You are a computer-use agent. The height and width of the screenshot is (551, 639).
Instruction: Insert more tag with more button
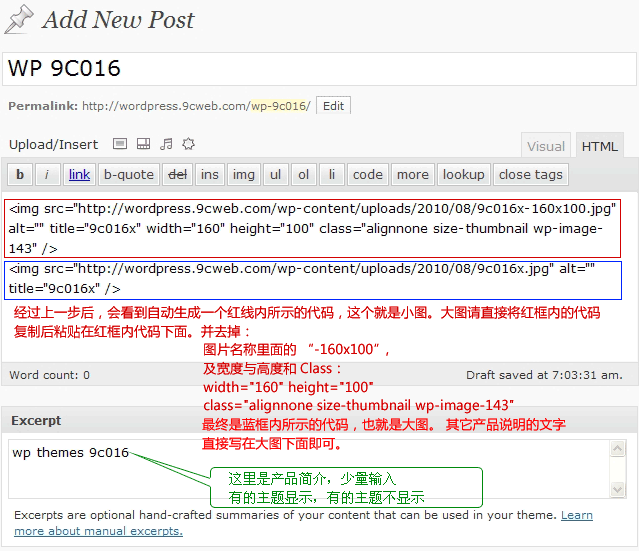(x=413, y=174)
